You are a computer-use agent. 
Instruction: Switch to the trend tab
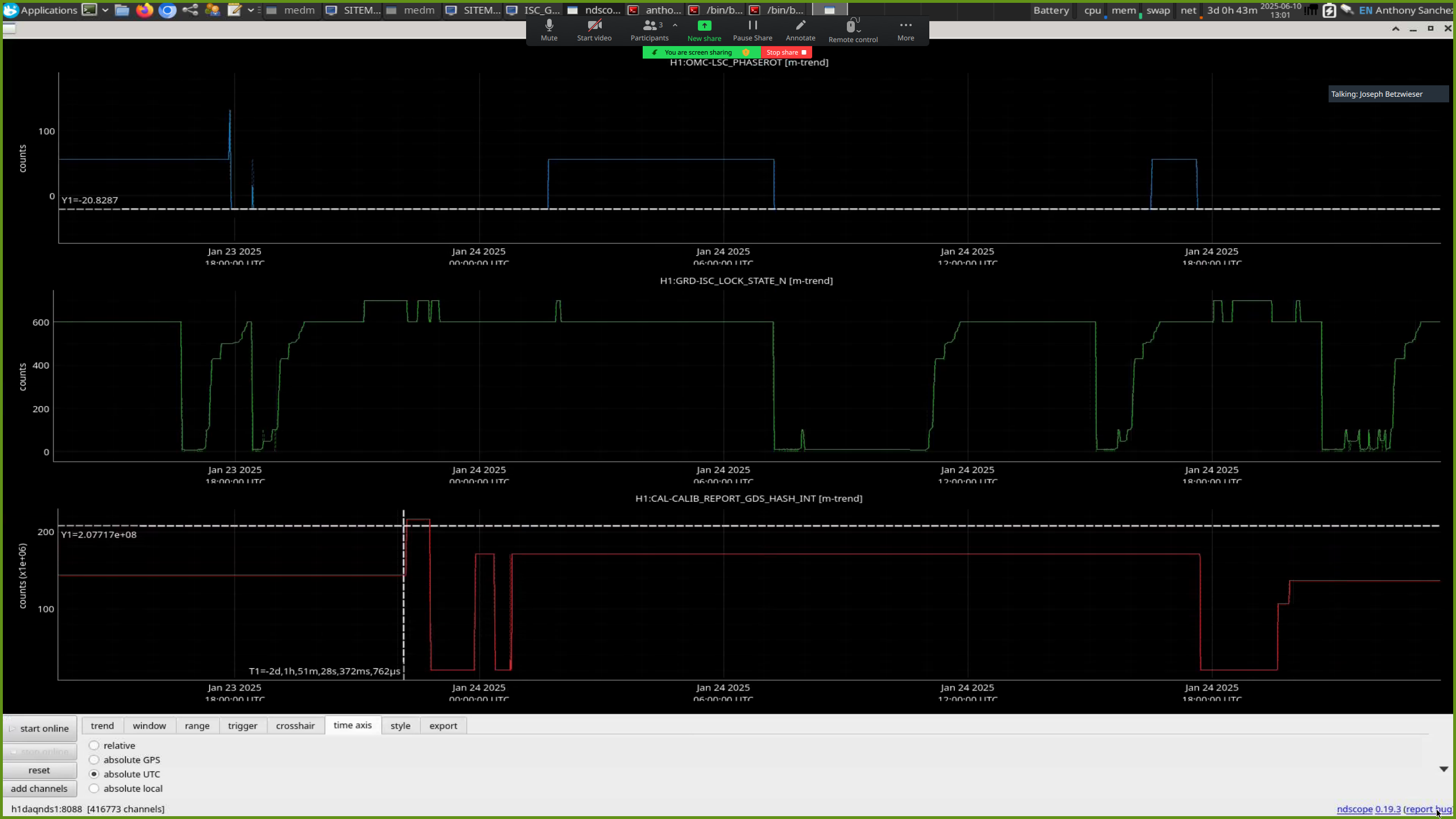pos(102,726)
